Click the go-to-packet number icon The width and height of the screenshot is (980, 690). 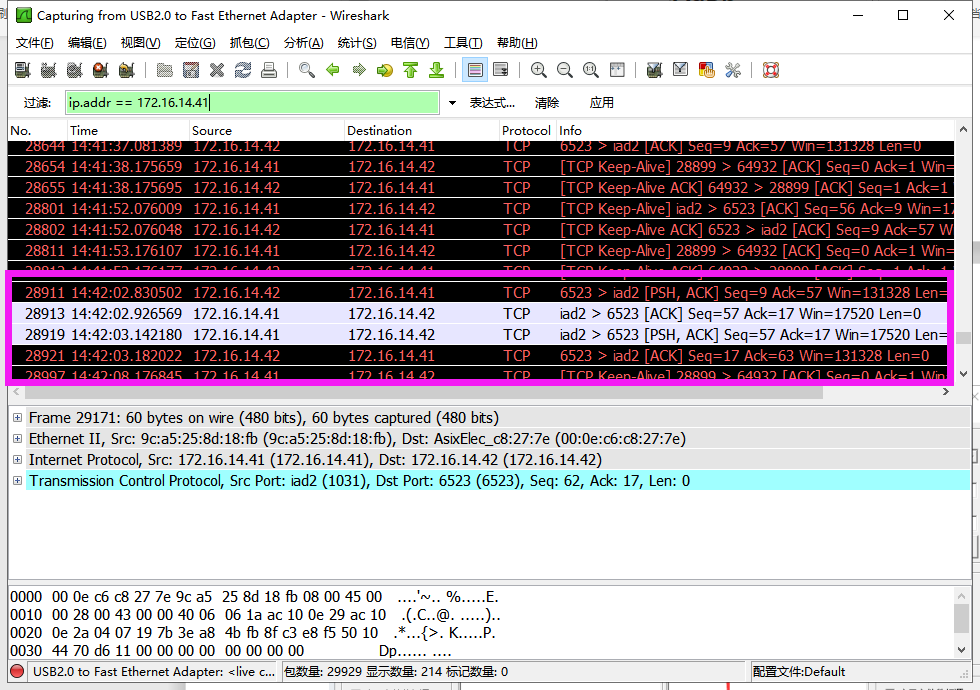(x=385, y=70)
